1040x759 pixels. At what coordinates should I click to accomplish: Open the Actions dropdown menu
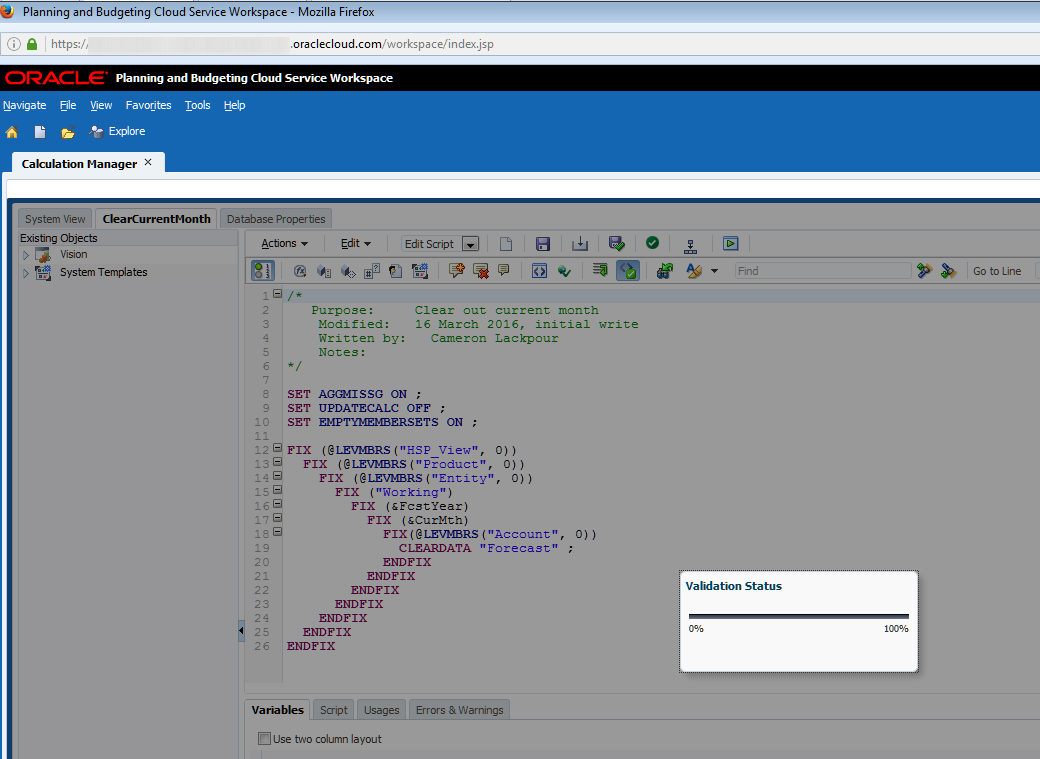point(284,244)
